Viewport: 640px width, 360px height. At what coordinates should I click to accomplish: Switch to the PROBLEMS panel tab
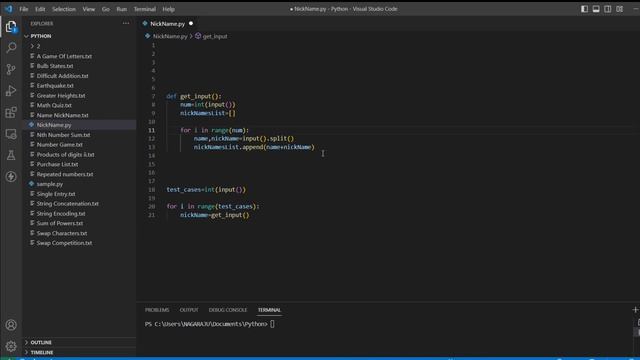[157, 310]
